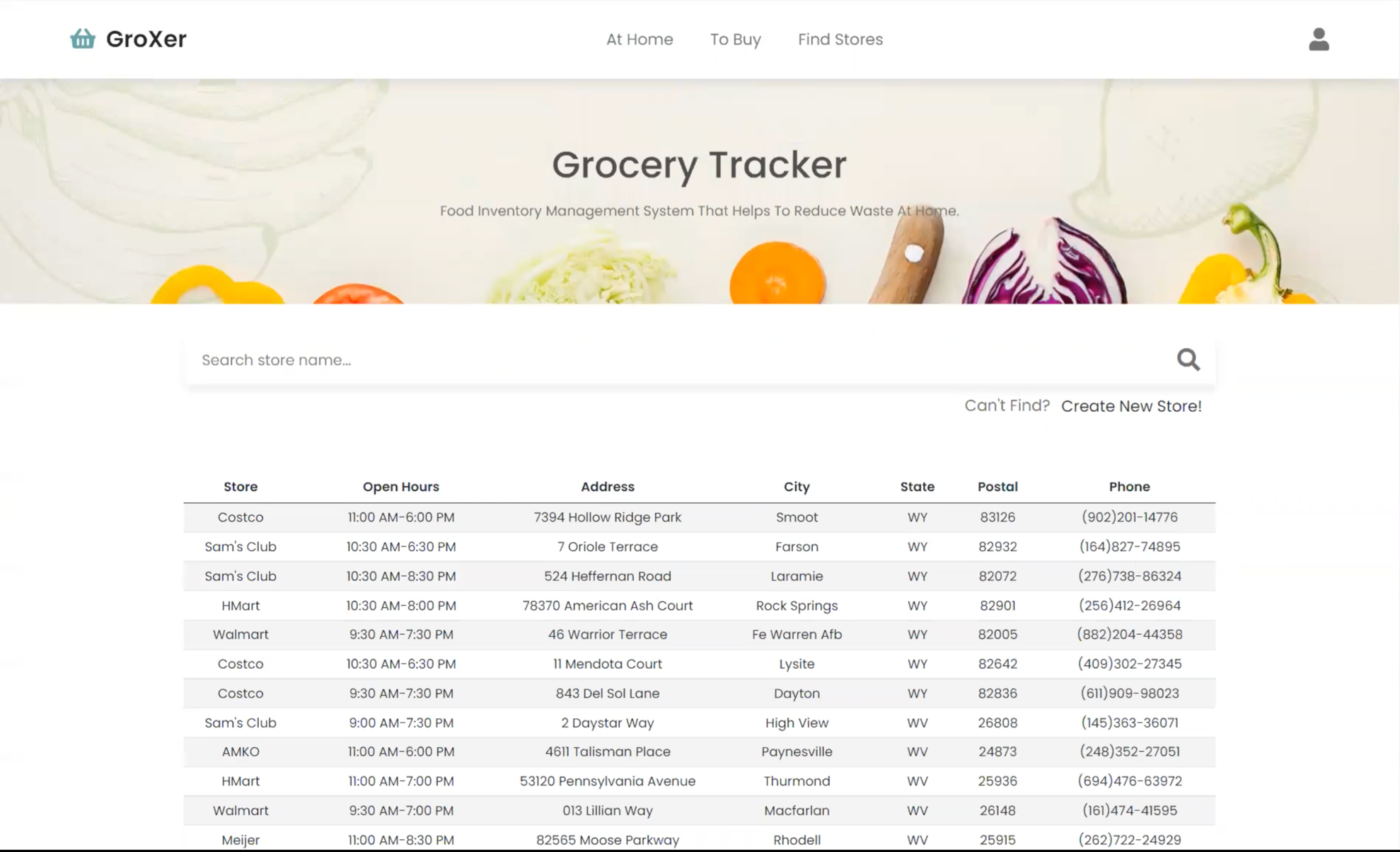Click phone number (145)363-36071
The height and width of the screenshot is (852, 1400).
[1129, 723]
